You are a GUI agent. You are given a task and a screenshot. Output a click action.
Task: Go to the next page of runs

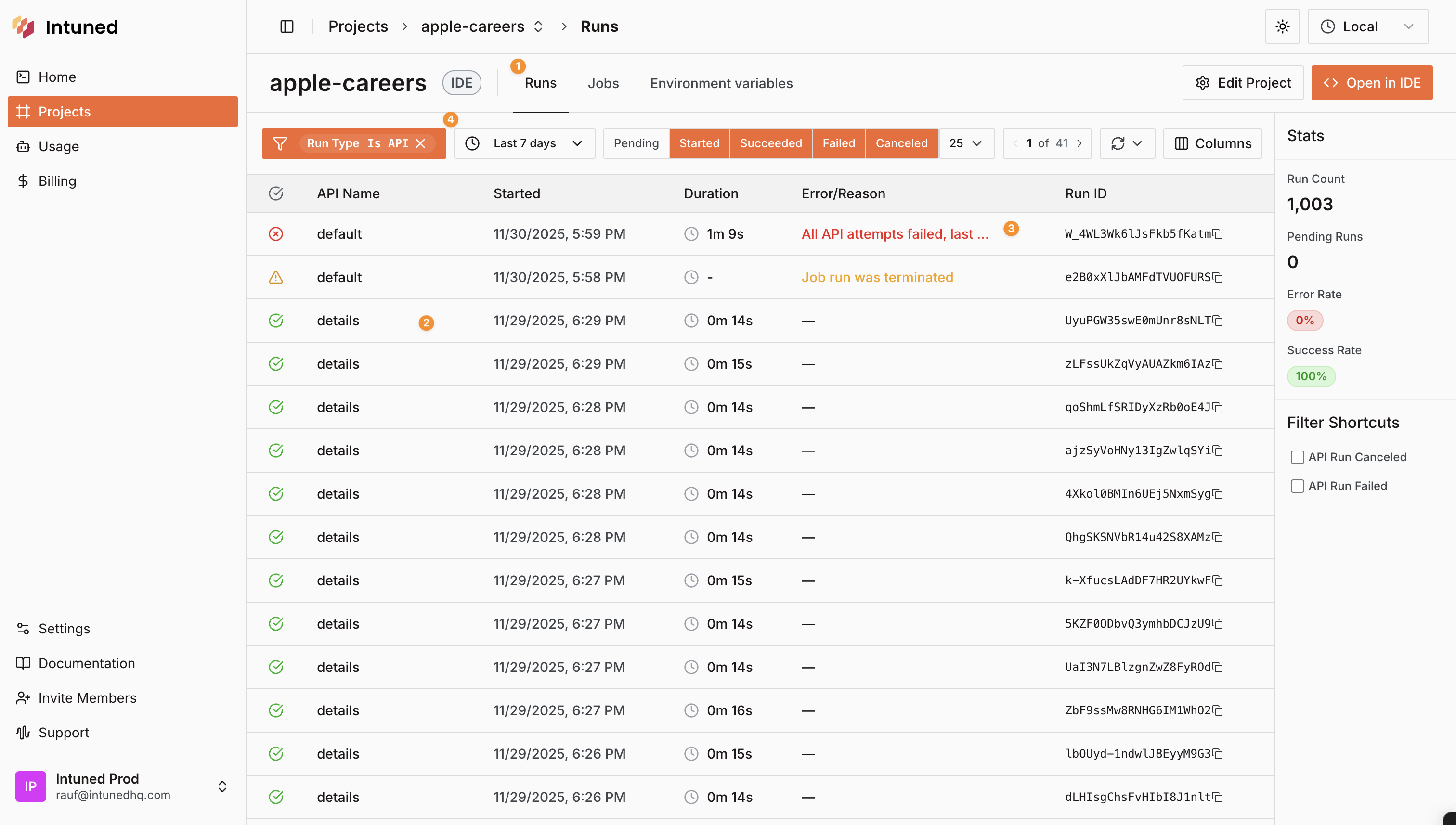[x=1080, y=143]
